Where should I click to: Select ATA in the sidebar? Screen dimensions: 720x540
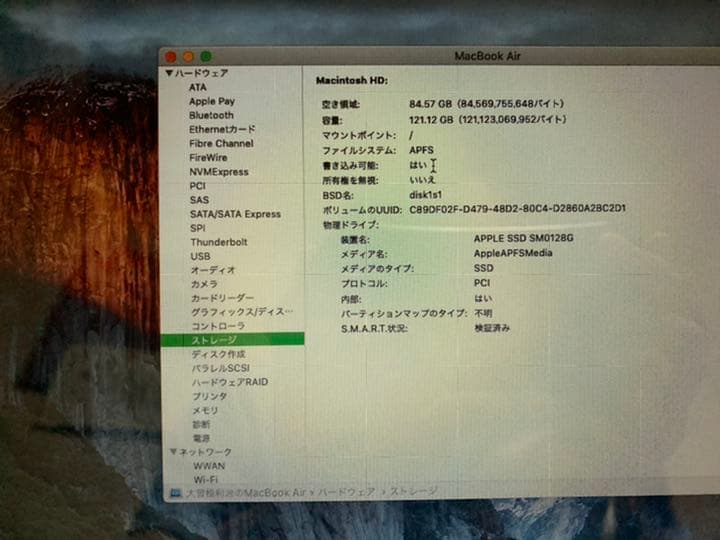point(197,87)
